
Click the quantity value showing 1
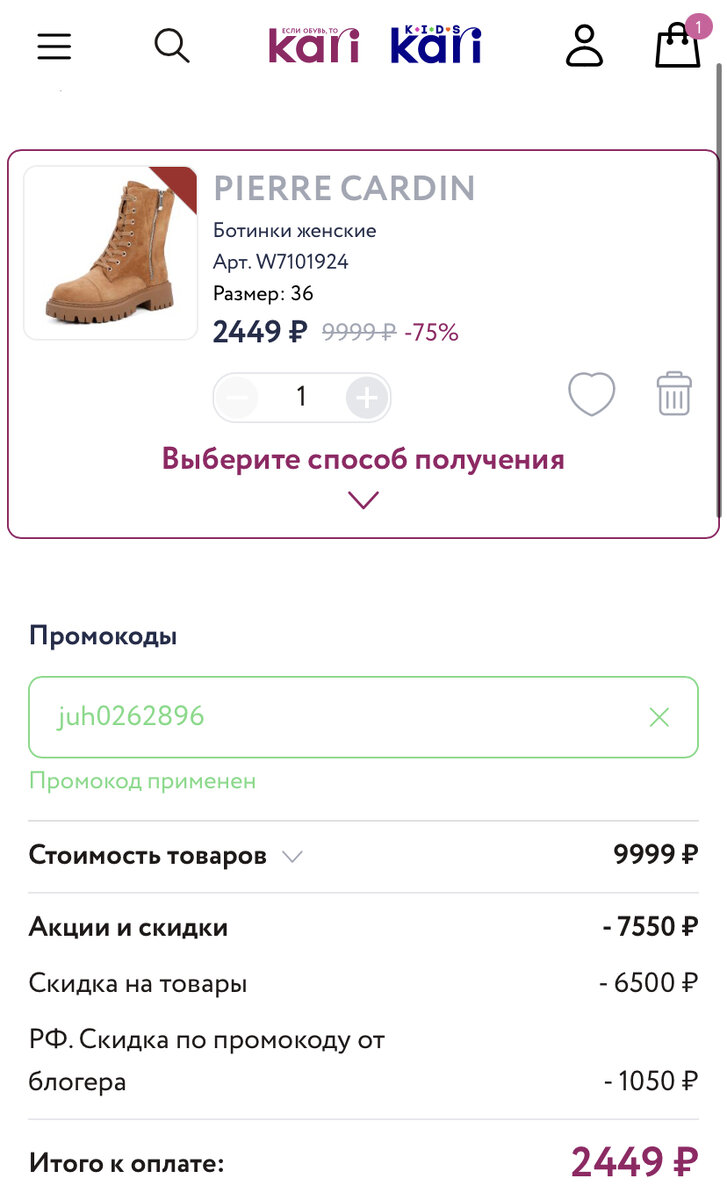(x=301, y=396)
